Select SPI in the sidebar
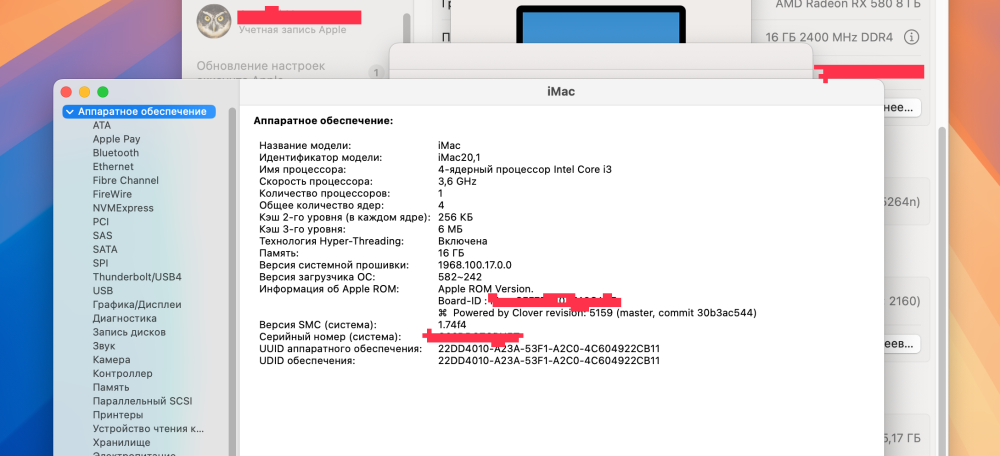Viewport: 1000px width, 456px height. click(x=100, y=263)
